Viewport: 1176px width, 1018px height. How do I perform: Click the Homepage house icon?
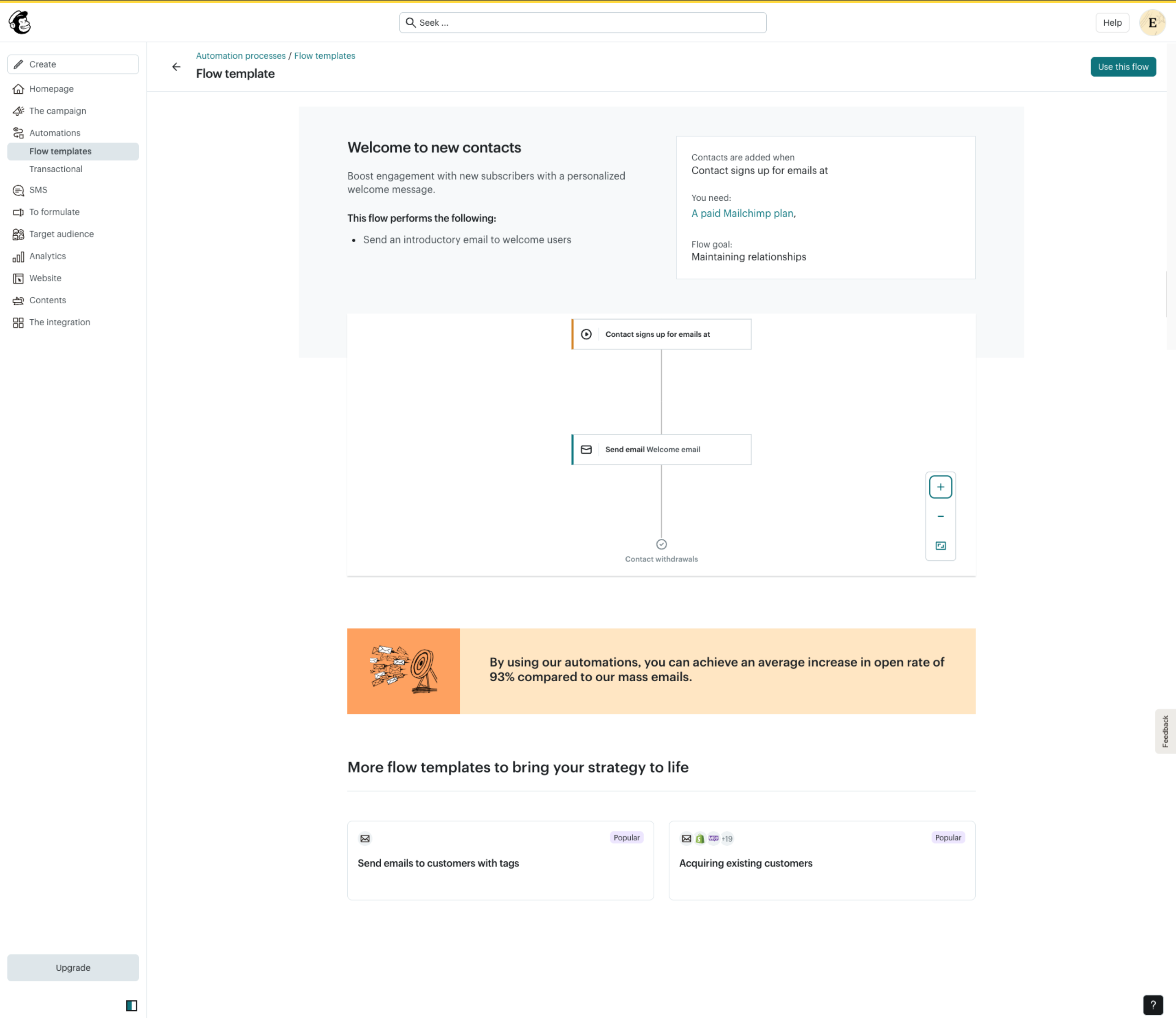point(18,89)
